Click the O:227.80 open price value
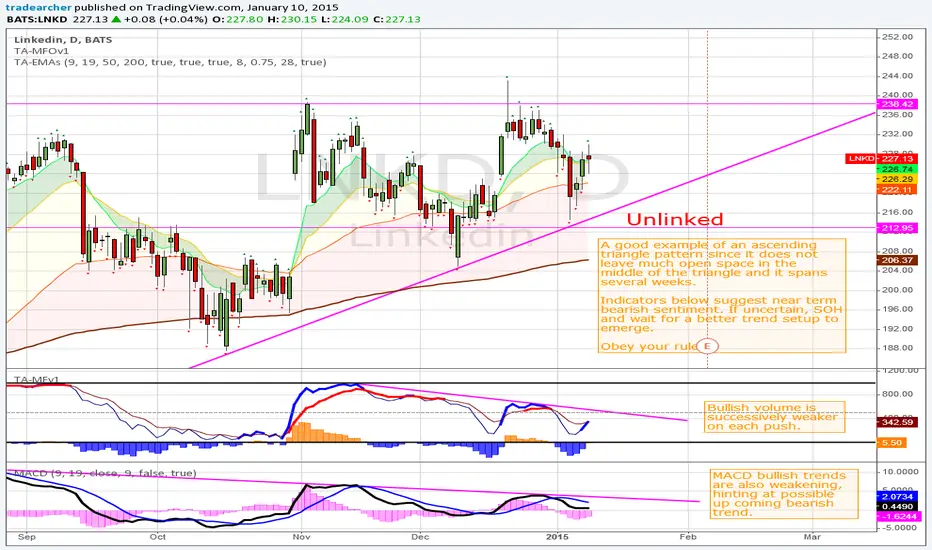Image resolution: width=932 pixels, height=550 pixels. coord(238,19)
